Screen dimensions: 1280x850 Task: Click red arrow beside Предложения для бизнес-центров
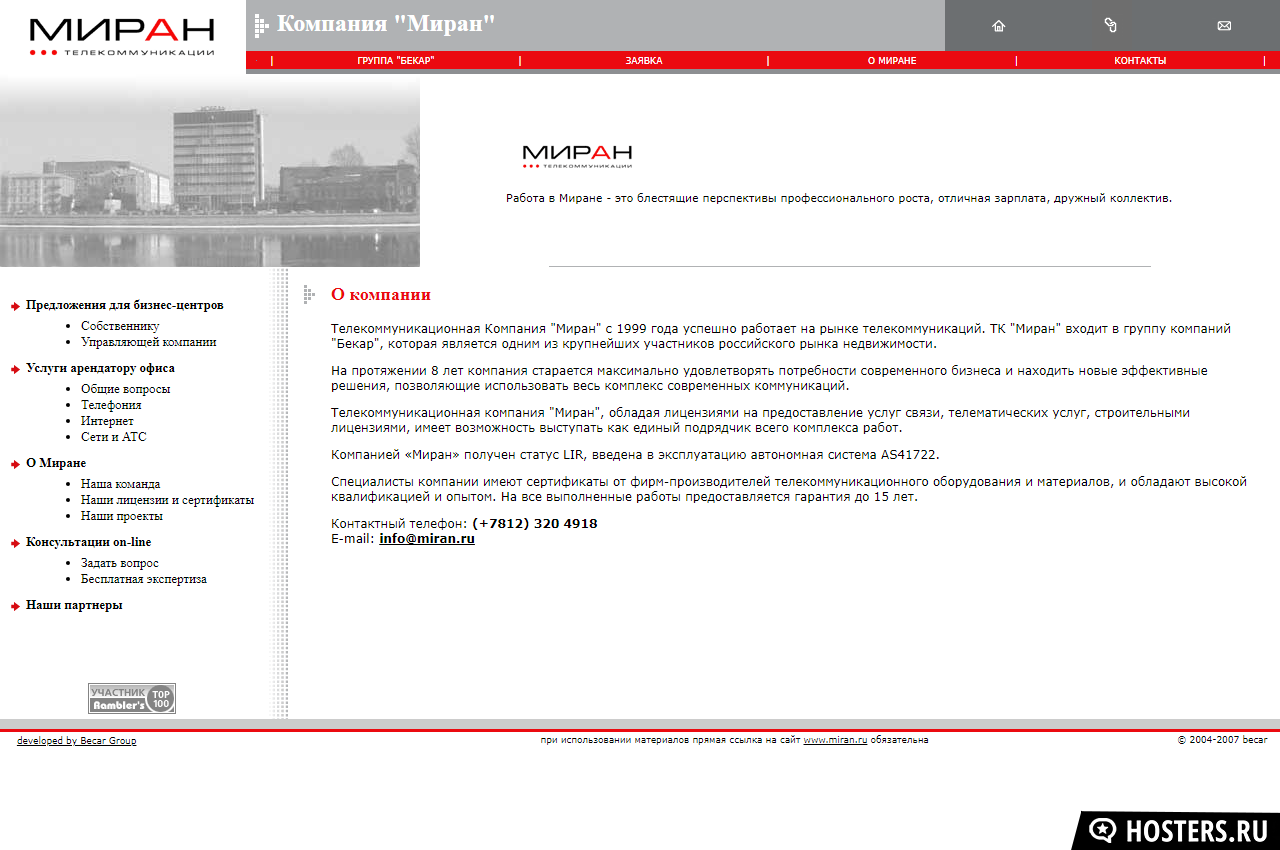tap(15, 306)
